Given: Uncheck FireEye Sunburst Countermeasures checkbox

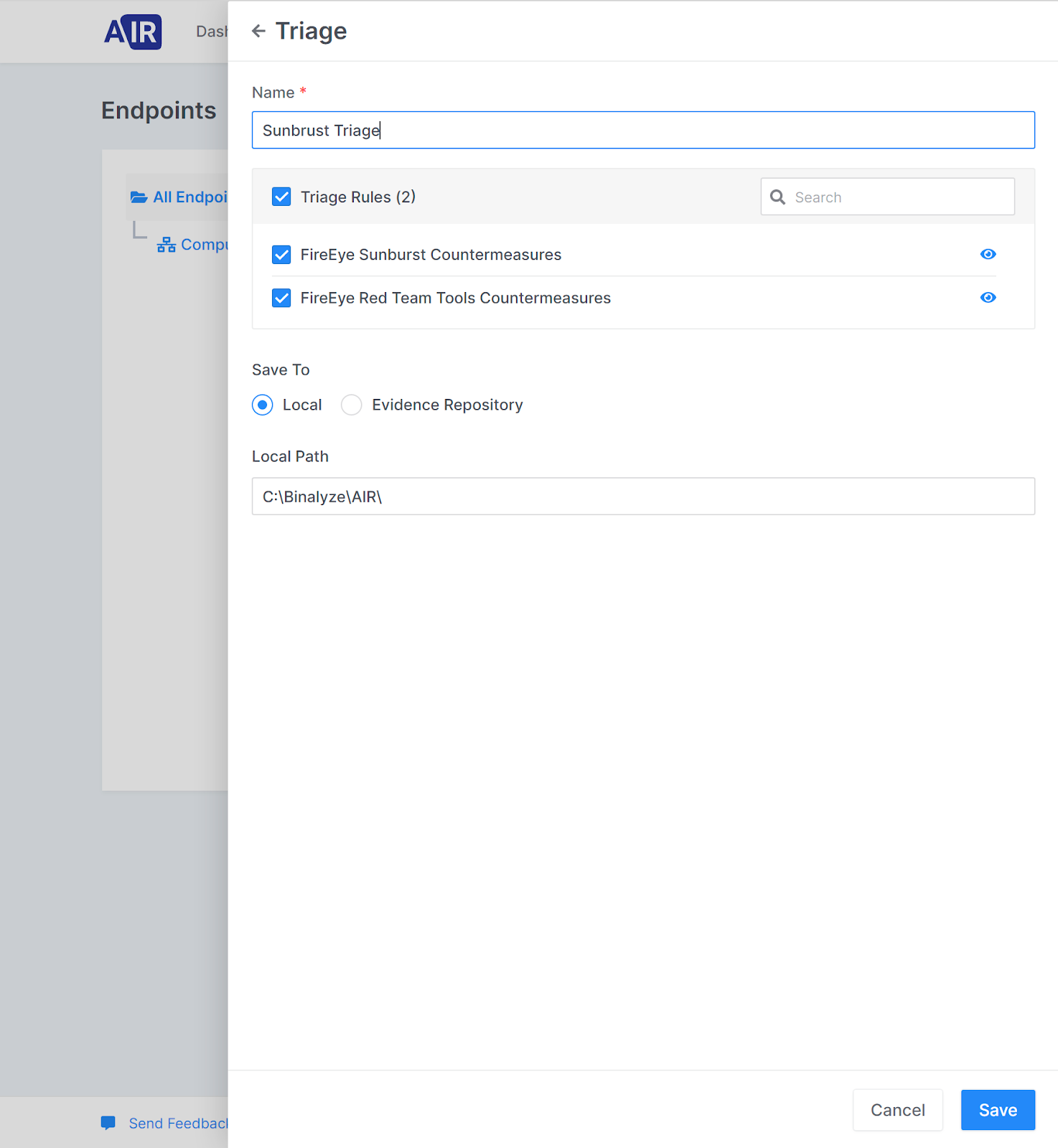Looking at the screenshot, I should [281, 255].
